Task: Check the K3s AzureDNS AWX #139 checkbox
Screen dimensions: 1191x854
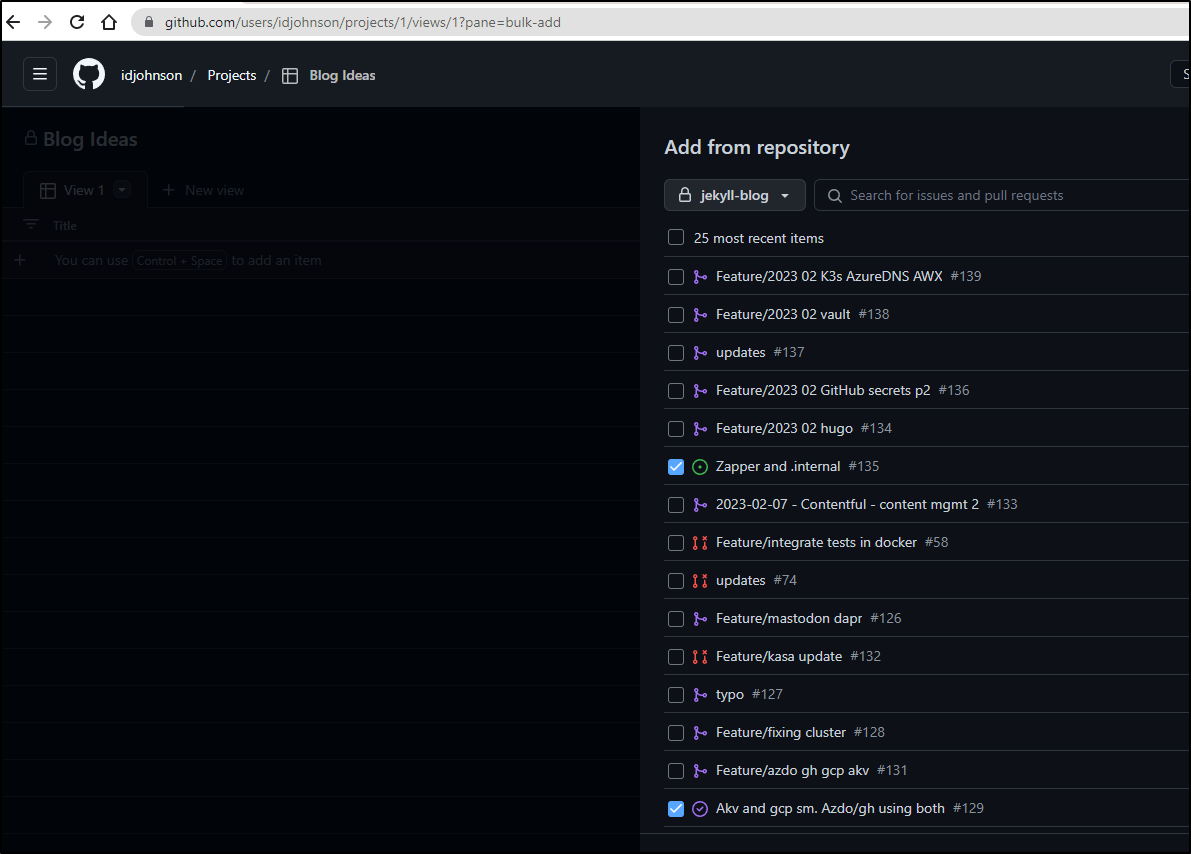Action: click(x=676, y=277)
